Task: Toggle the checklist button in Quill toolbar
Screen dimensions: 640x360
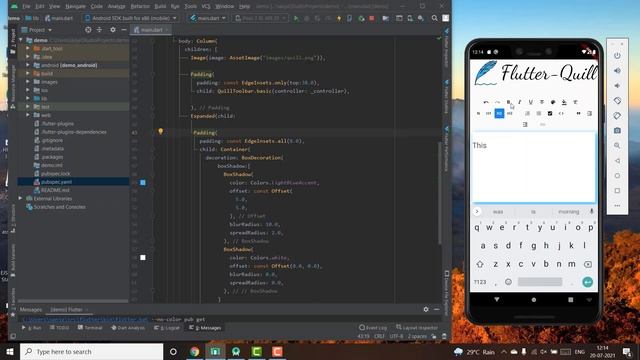Action: tap(550, 113)
